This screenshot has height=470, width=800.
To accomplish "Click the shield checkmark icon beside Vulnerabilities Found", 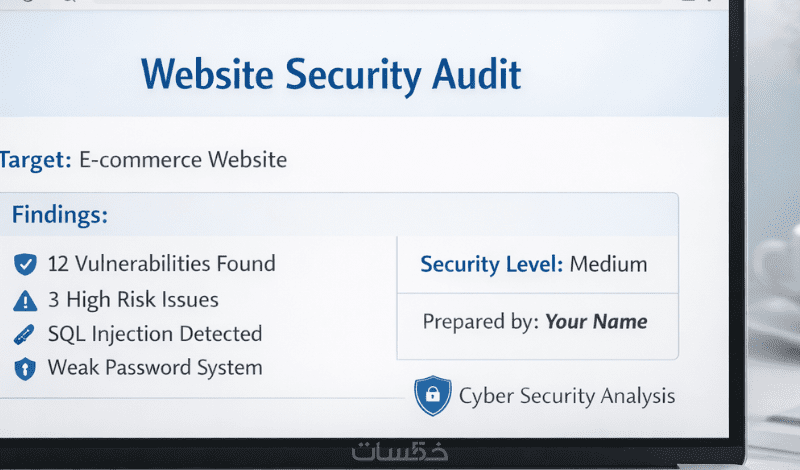I will [24, 265].
